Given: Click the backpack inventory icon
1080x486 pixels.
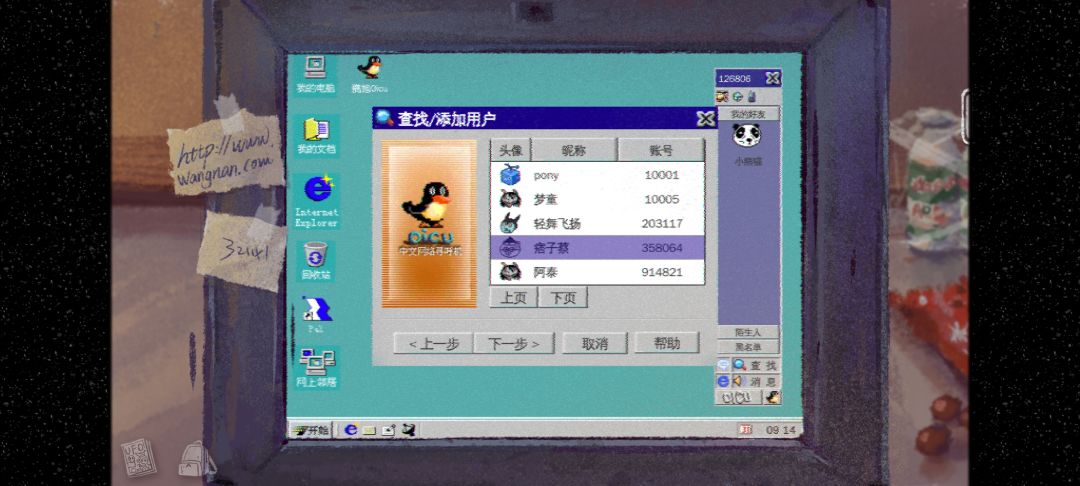Looking at the screenshot, I should pos(196,459).
